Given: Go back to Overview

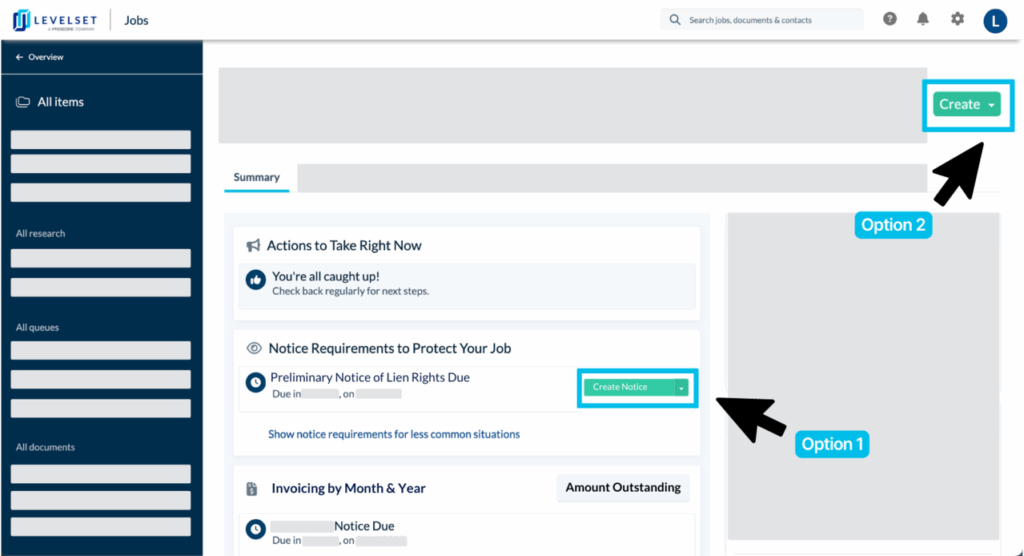Looking at the screenshot, I should [x=40, y=57].
